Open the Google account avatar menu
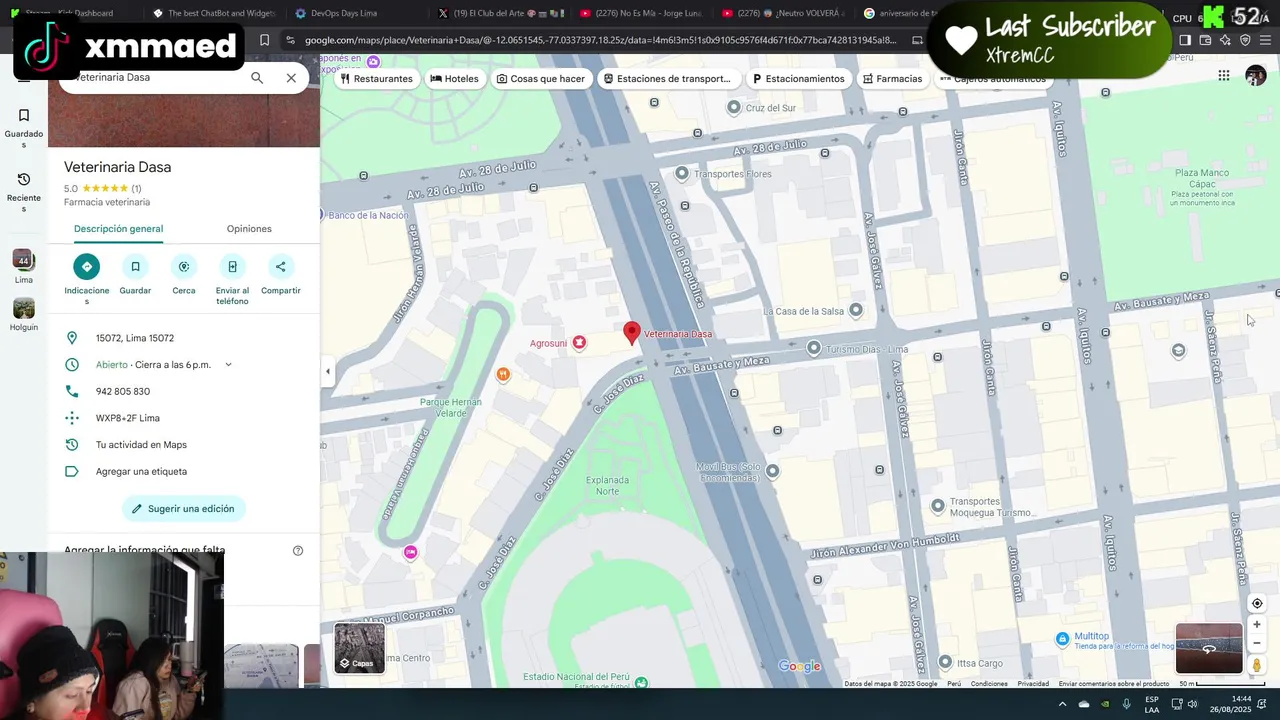The image size is (1280, 720). [x=1256, y=76]
